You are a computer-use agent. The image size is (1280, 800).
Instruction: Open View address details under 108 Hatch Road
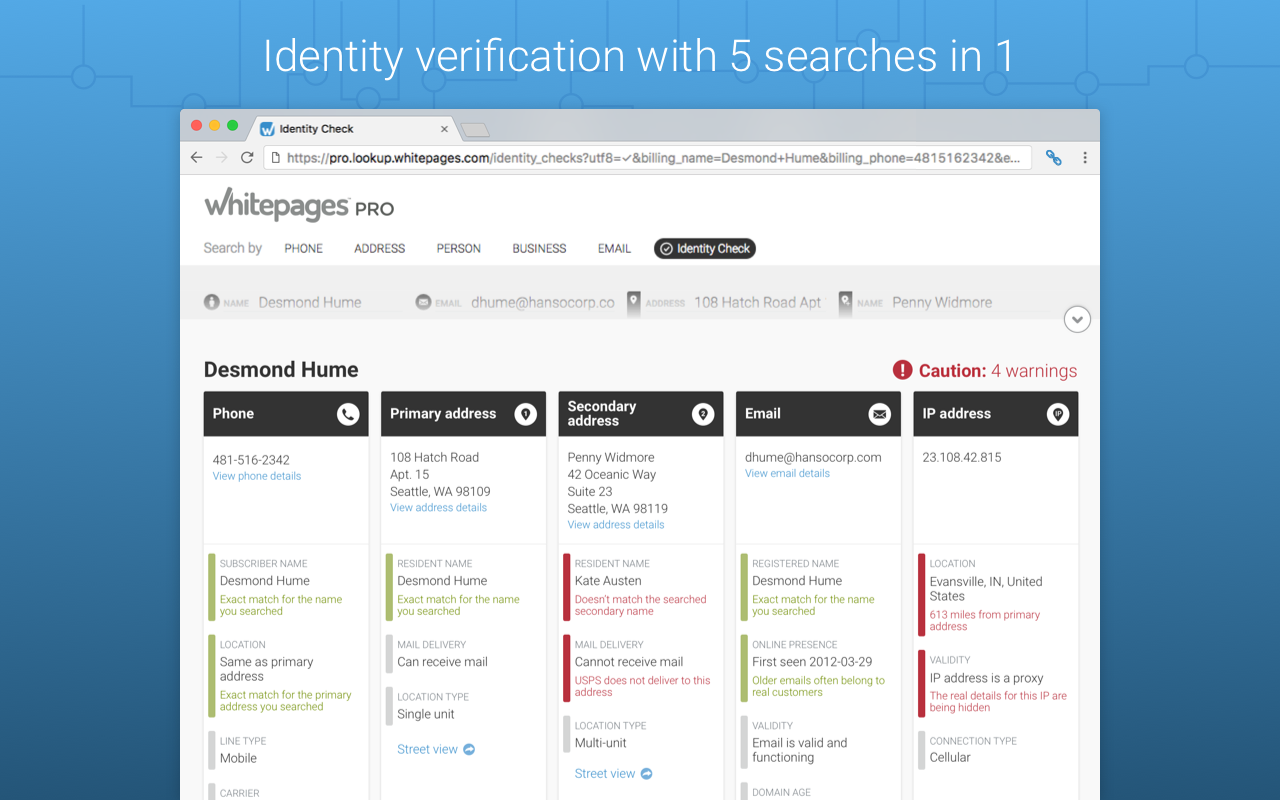point(438,508)
